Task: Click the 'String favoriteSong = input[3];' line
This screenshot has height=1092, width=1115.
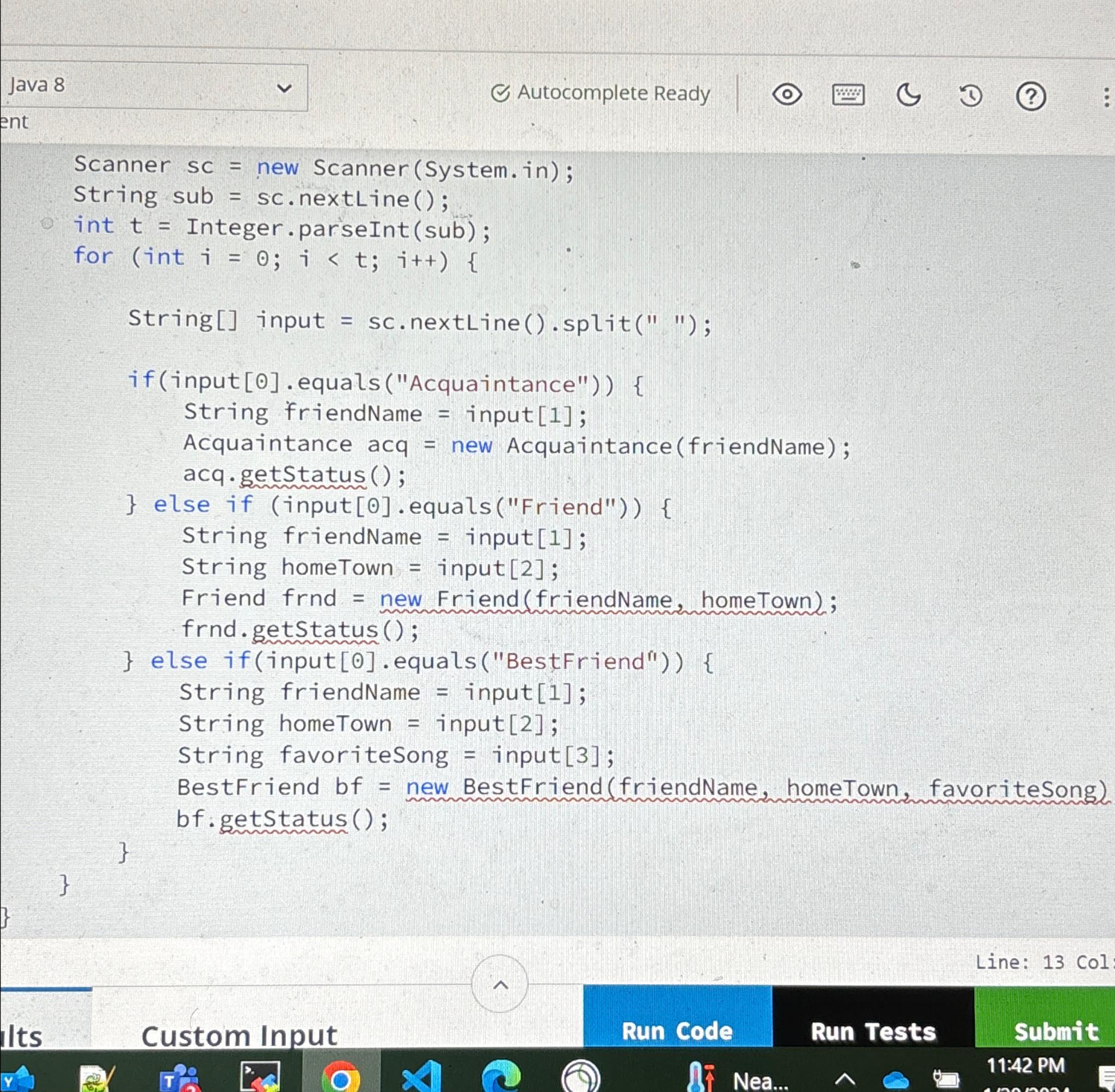Action: (396, 756)
